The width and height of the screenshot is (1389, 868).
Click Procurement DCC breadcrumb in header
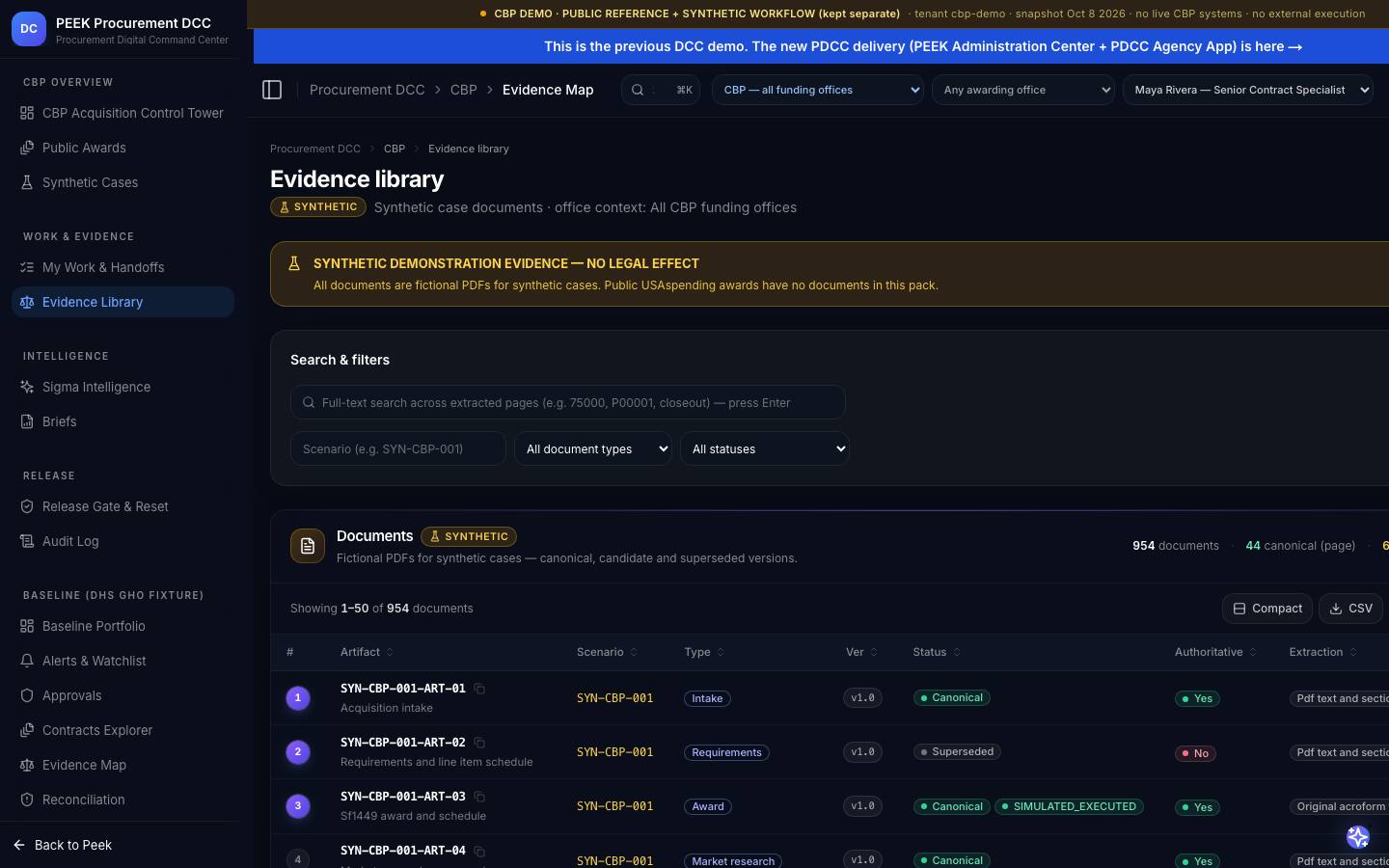click(x=368, y=90)
